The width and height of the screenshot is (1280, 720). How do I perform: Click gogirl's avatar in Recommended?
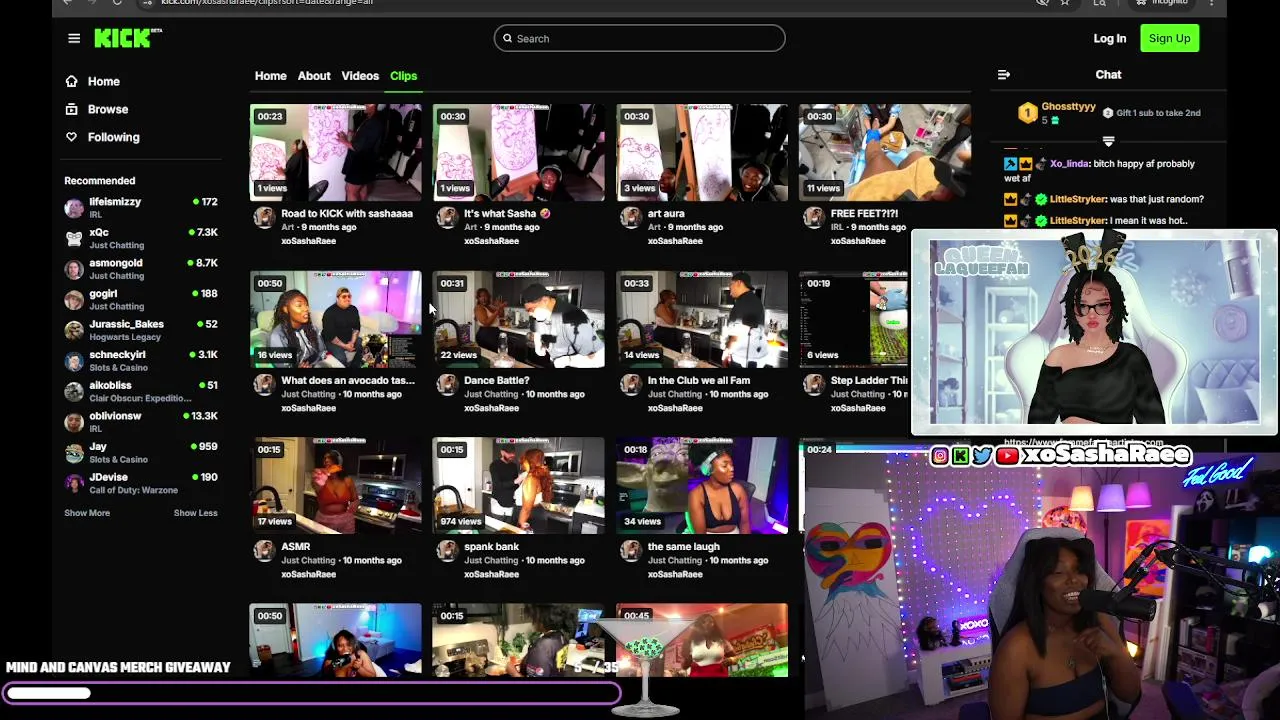tap(74, 300)
